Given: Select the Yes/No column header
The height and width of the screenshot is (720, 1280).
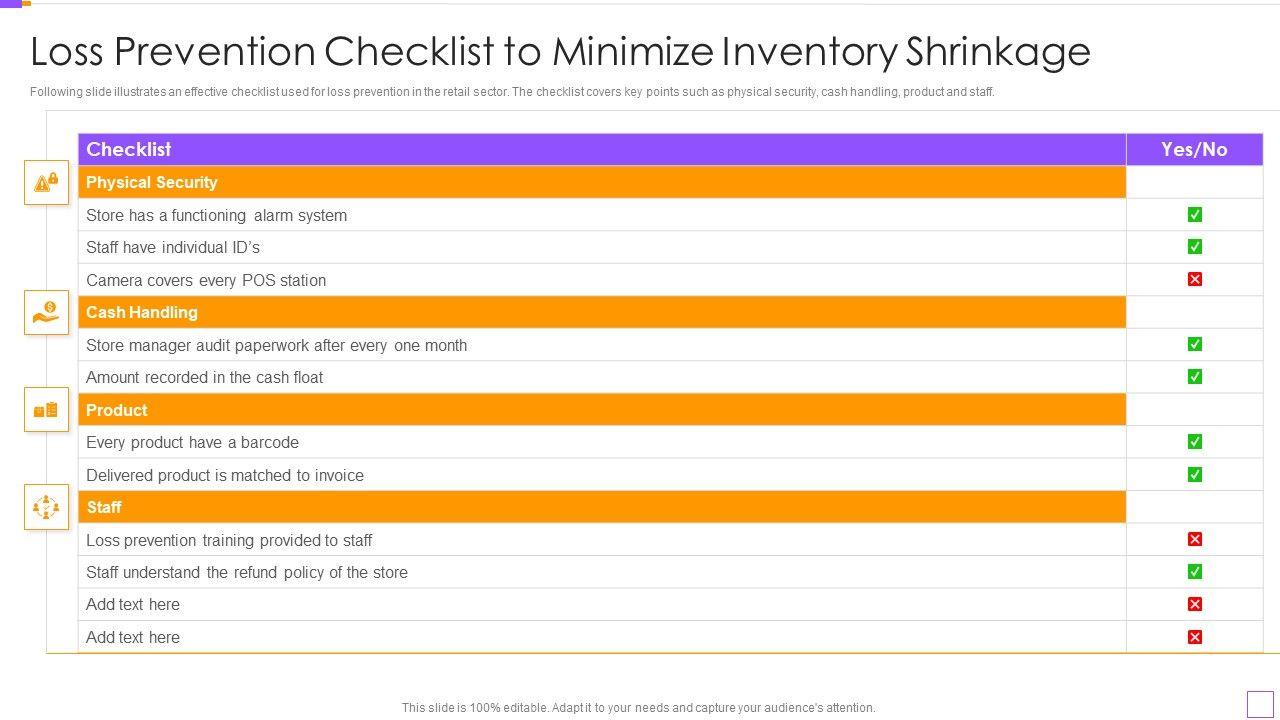Looking at the screenshot, I should 1194,149.
